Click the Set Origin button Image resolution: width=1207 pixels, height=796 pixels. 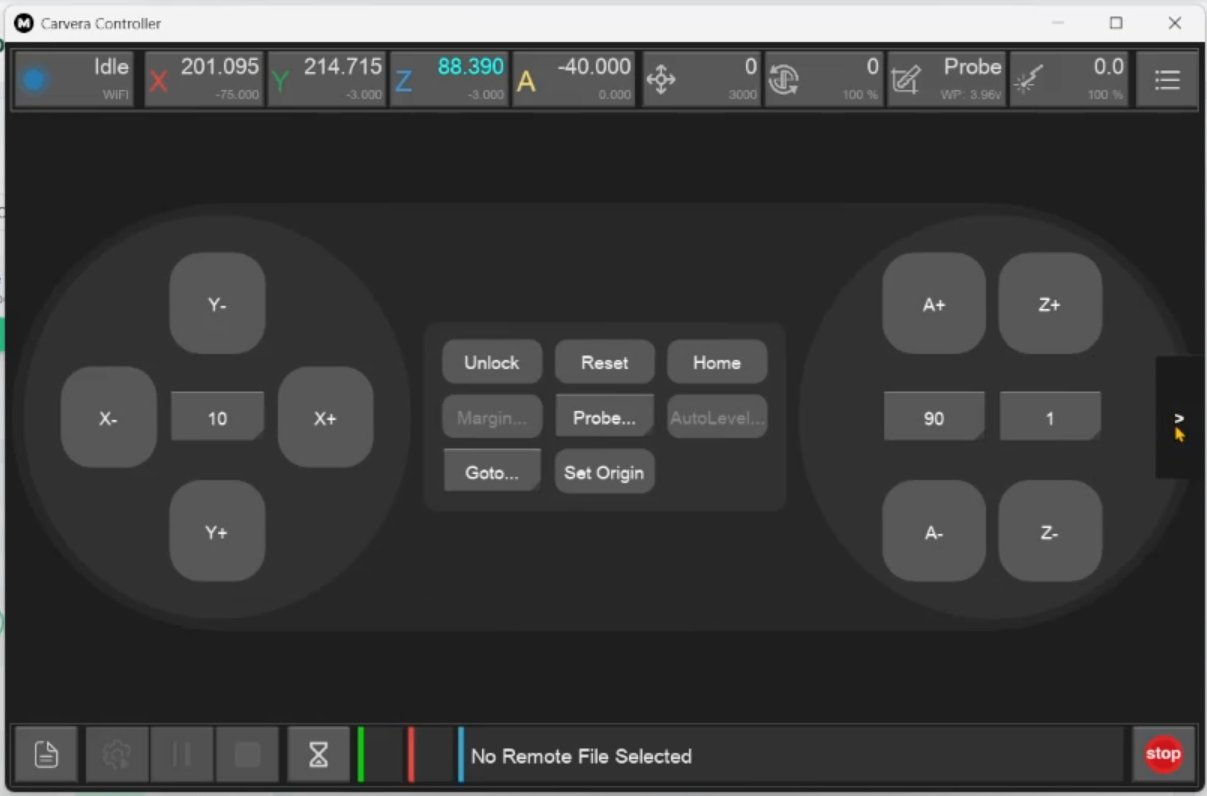coord(605,472)
